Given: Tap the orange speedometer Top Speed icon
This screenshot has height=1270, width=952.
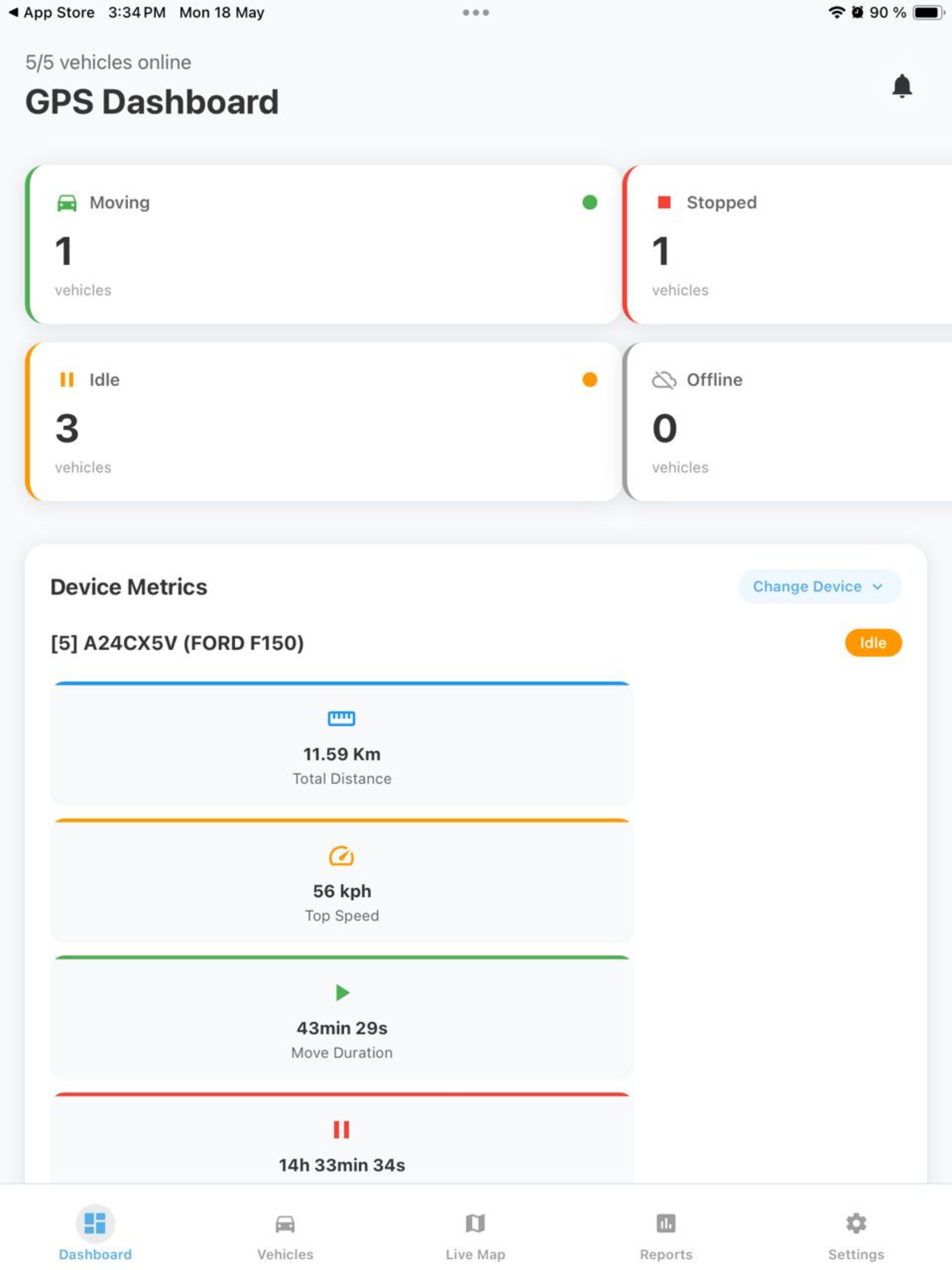Looking at the screenshot, I should (341, 856).
